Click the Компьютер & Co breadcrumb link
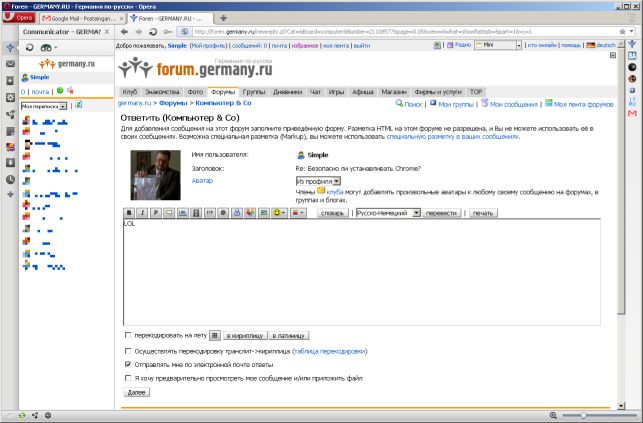 click(223, 103)
